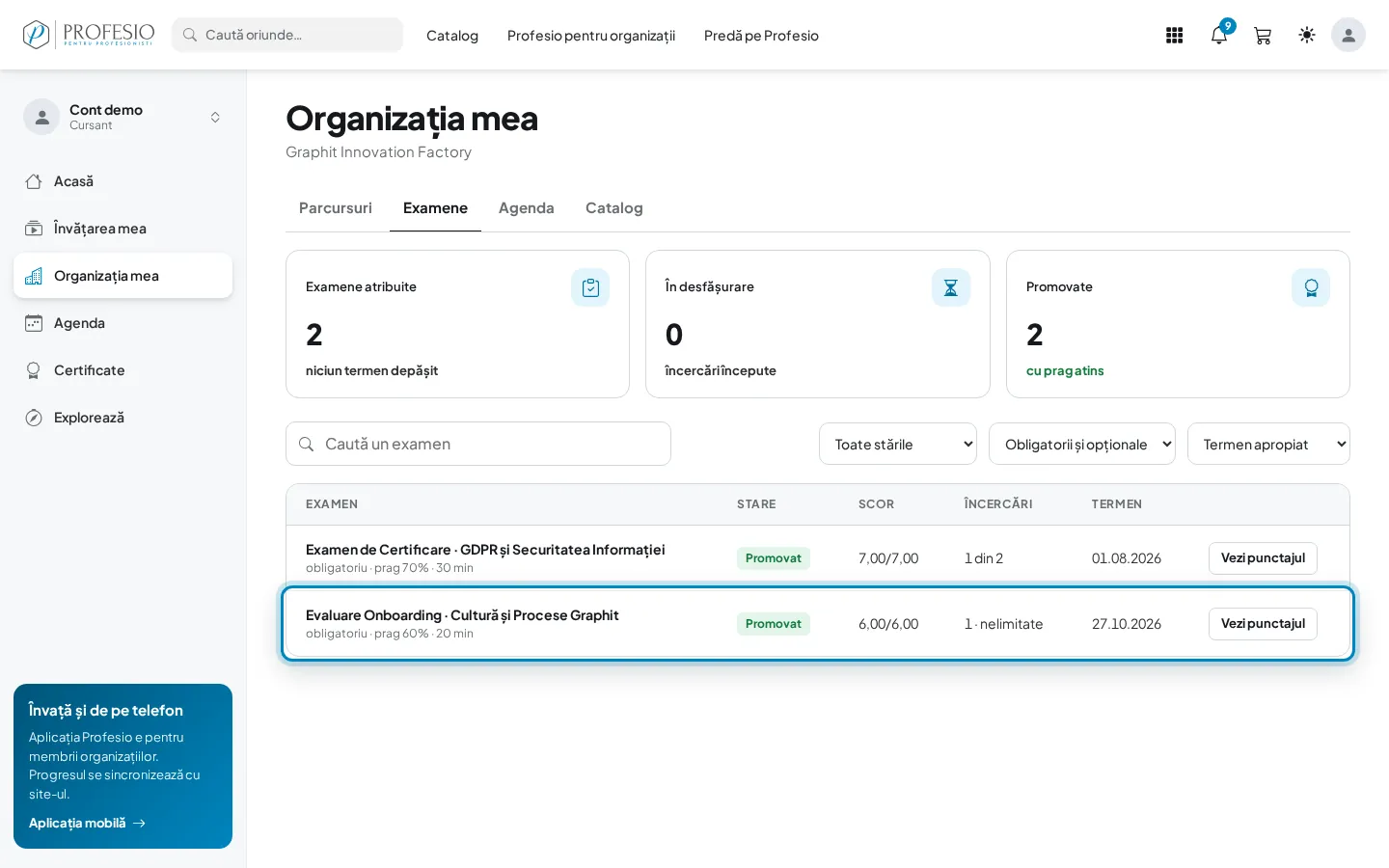Viewport: 1389px width, 868px height.
Task: Open the Obligatorii și opționale dropdown
Action: point(1082,444)
